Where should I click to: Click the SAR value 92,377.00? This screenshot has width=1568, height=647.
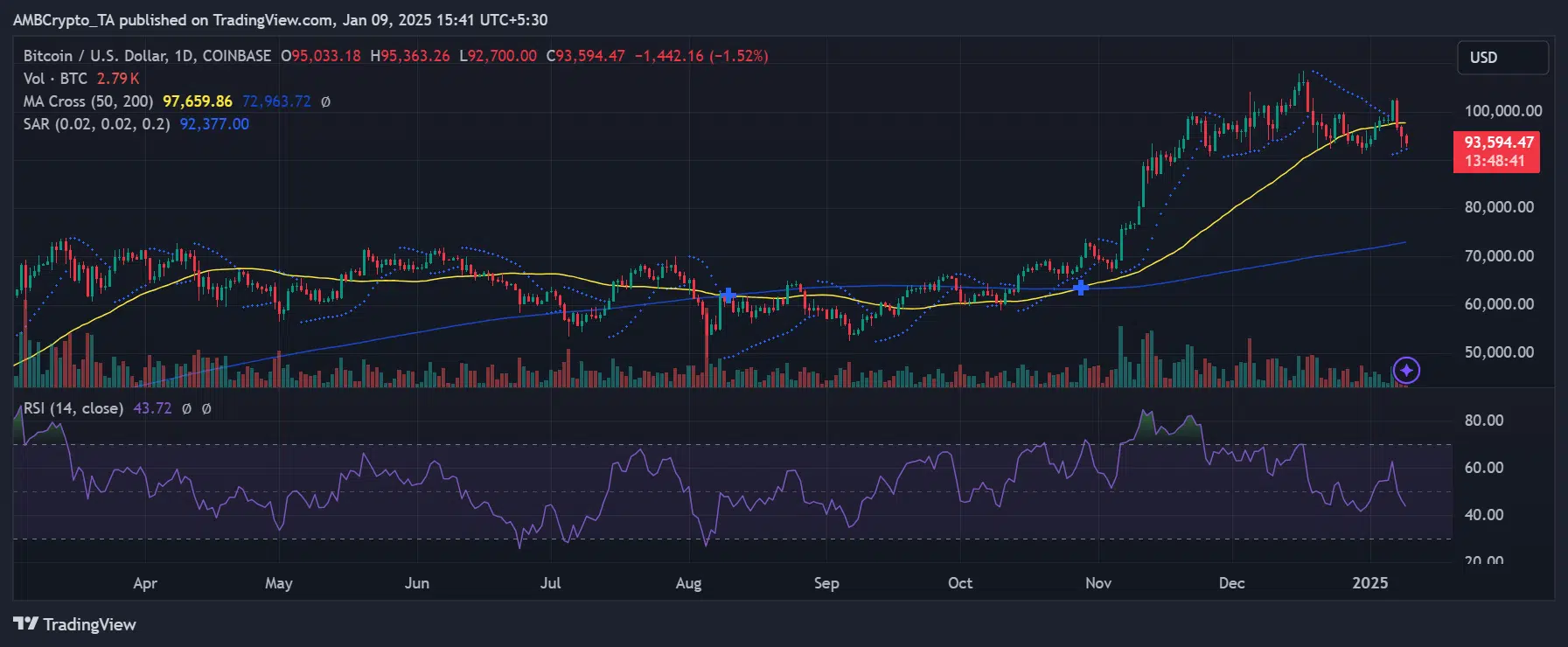coord(214,124)
